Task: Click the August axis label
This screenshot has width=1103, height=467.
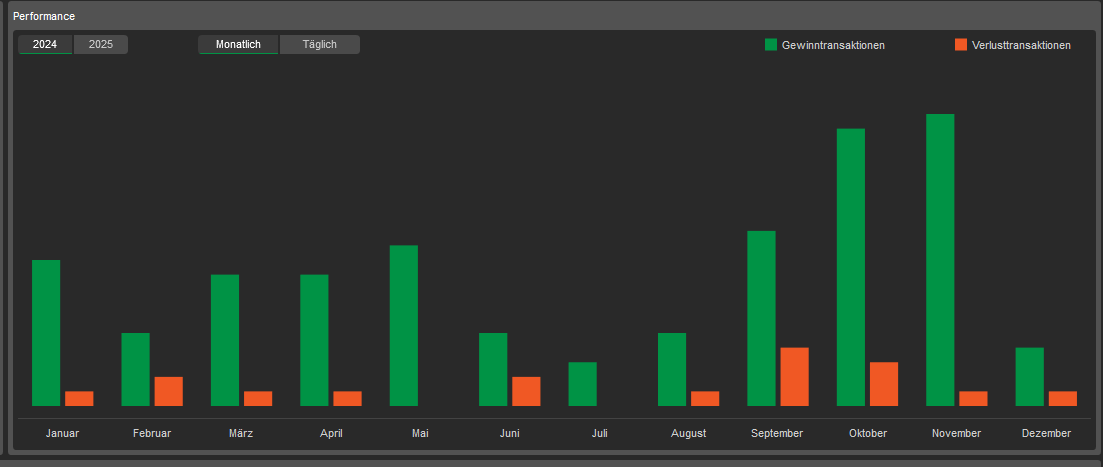Action: point(689,434)
